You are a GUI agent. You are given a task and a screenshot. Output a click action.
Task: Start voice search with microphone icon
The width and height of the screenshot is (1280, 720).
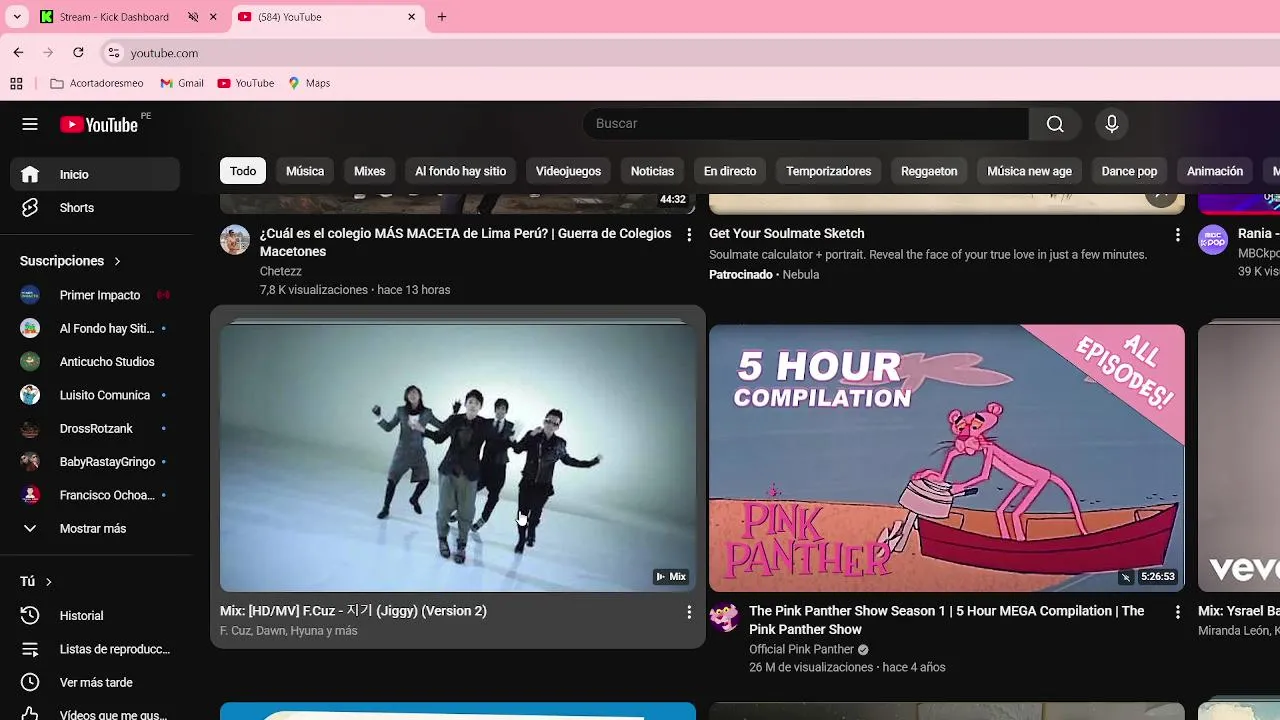pyautogui.click(x=1111, y=124)
